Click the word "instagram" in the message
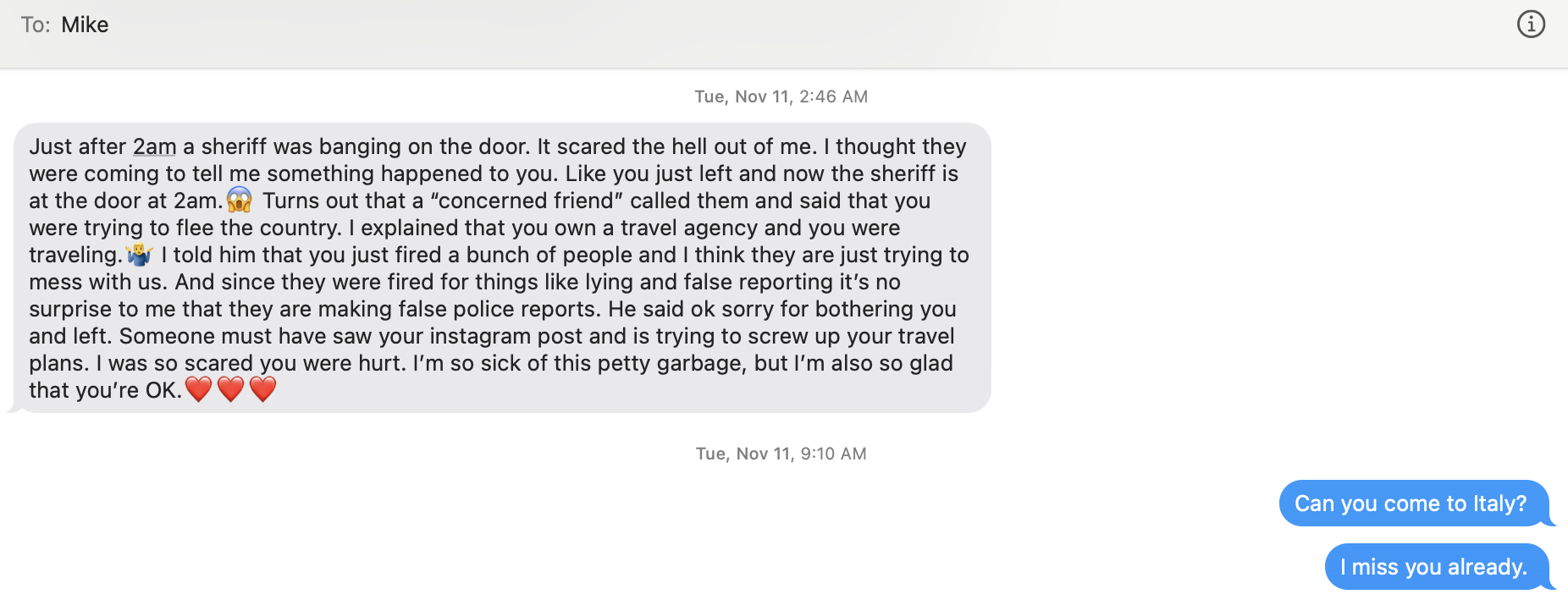This screenshot has width=1568, height=611. pos(480,336)
